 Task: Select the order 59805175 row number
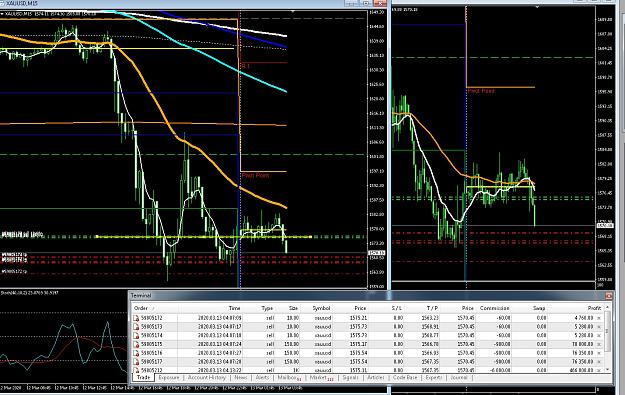[x=151, y=344]
